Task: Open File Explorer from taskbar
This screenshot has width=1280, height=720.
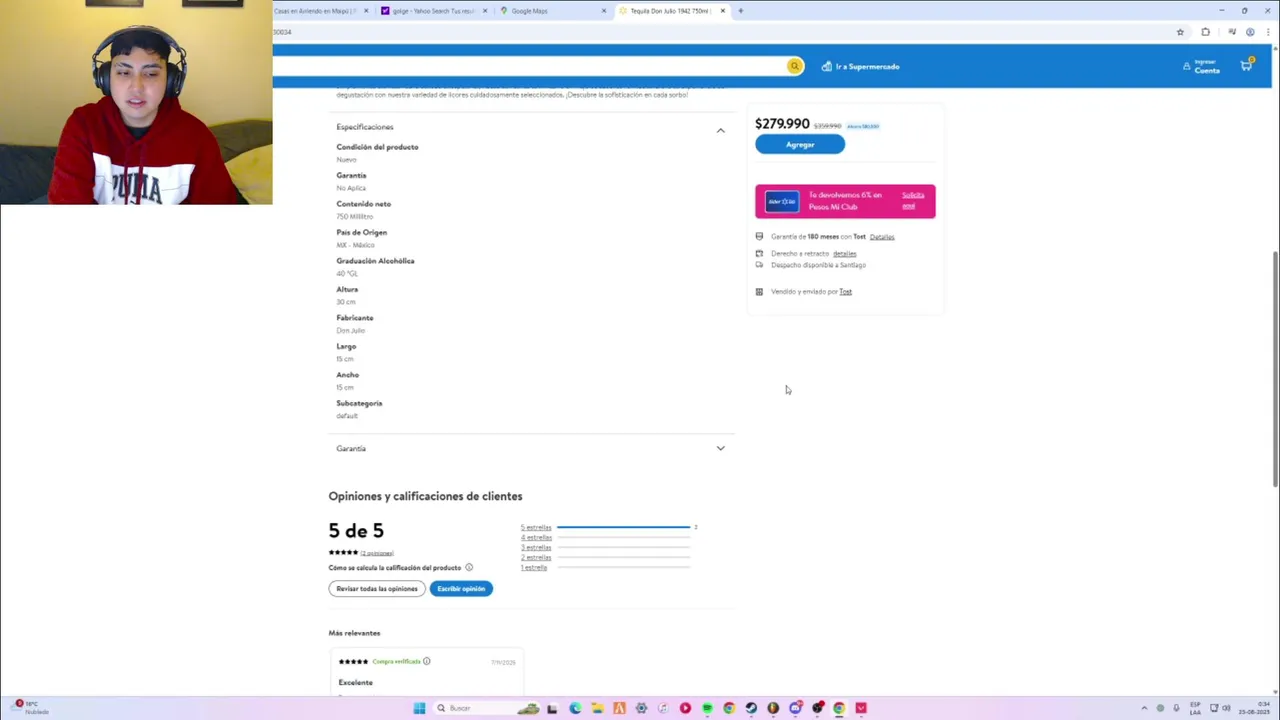Action: coord(597,708)
